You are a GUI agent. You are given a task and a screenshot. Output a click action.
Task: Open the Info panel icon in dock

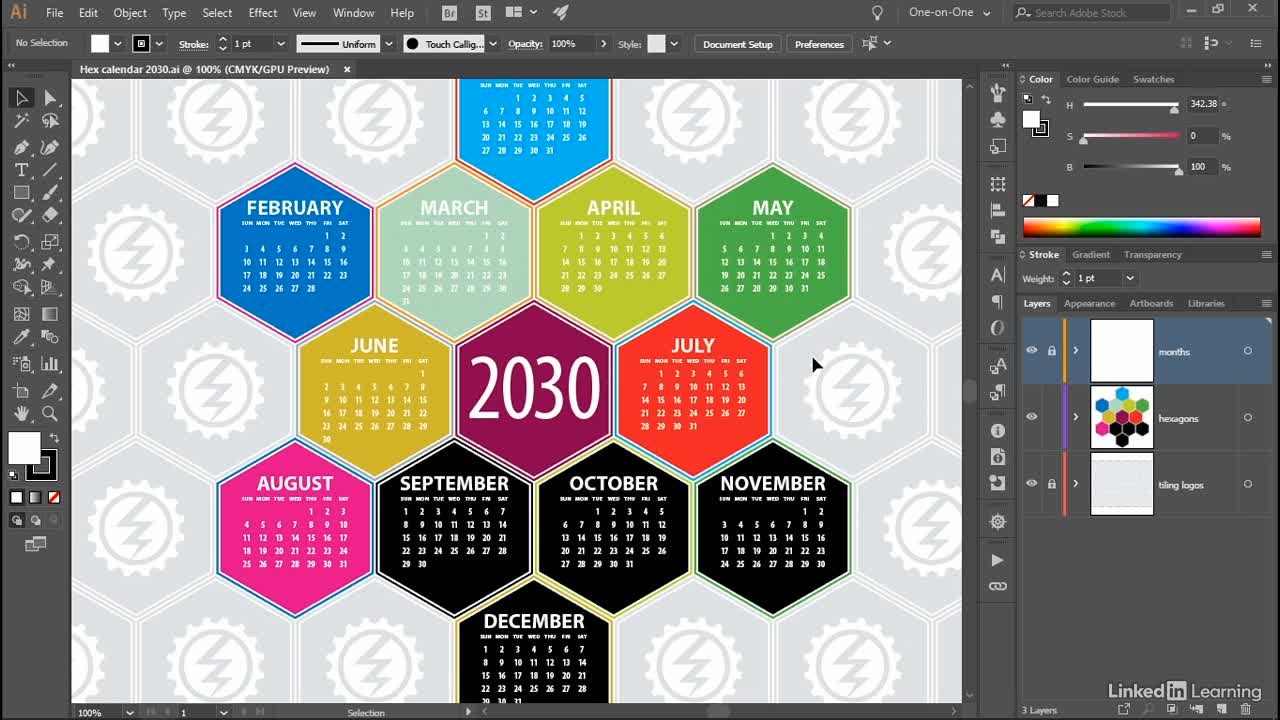pyautogui.click(x=997, y=431)
